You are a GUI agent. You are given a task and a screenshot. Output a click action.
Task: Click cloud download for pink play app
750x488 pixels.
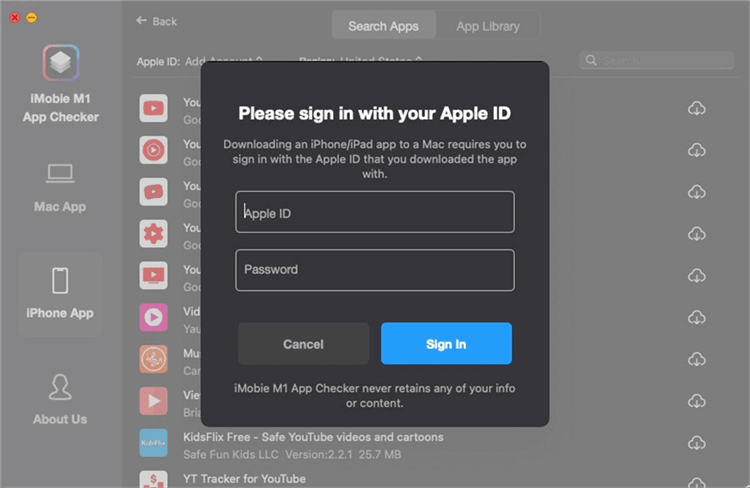tap(697, 318)
